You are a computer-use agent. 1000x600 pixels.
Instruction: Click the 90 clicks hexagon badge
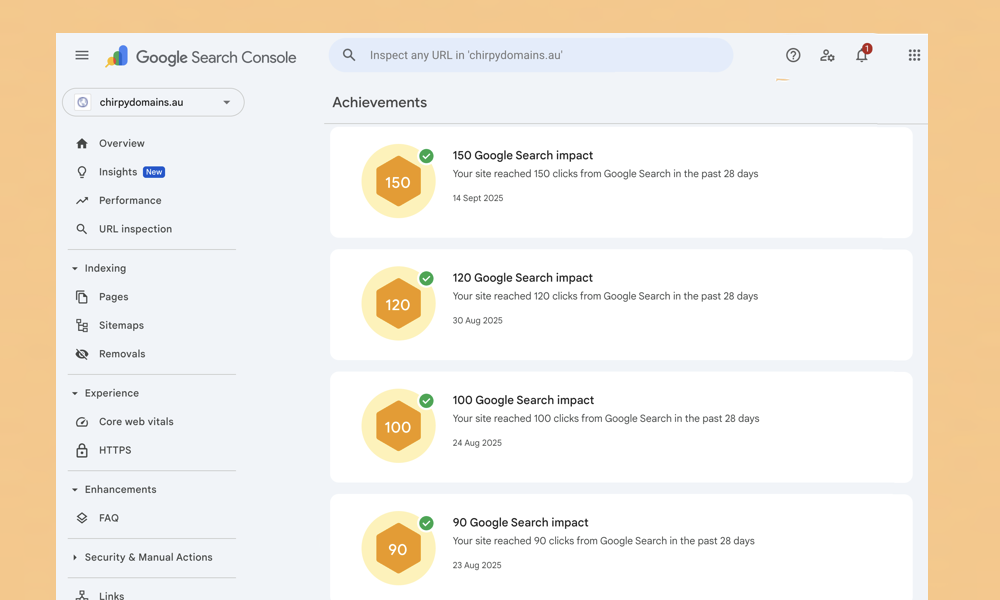(x=398, y=549)
